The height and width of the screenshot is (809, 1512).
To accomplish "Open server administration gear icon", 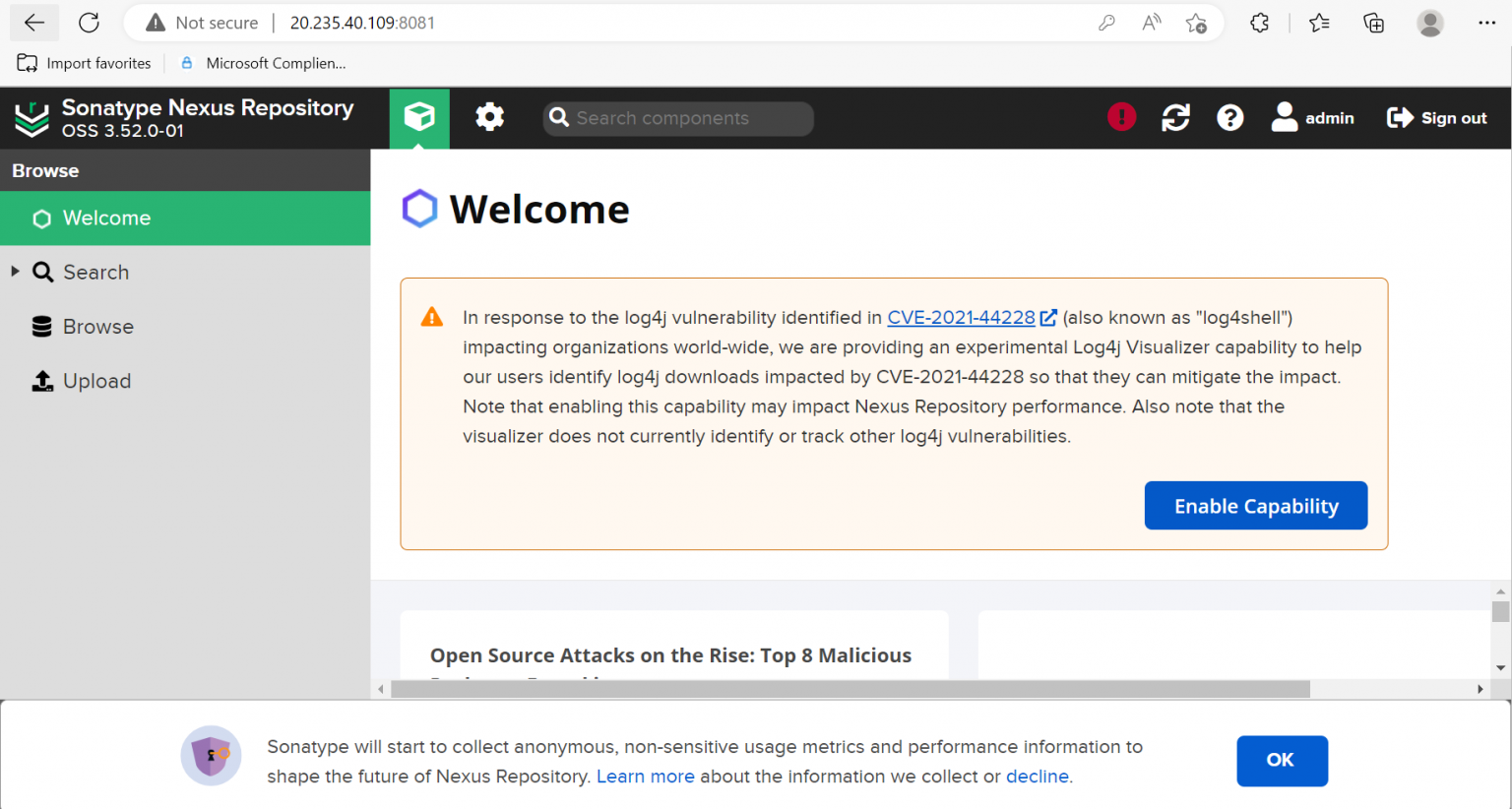I will 489,117.
